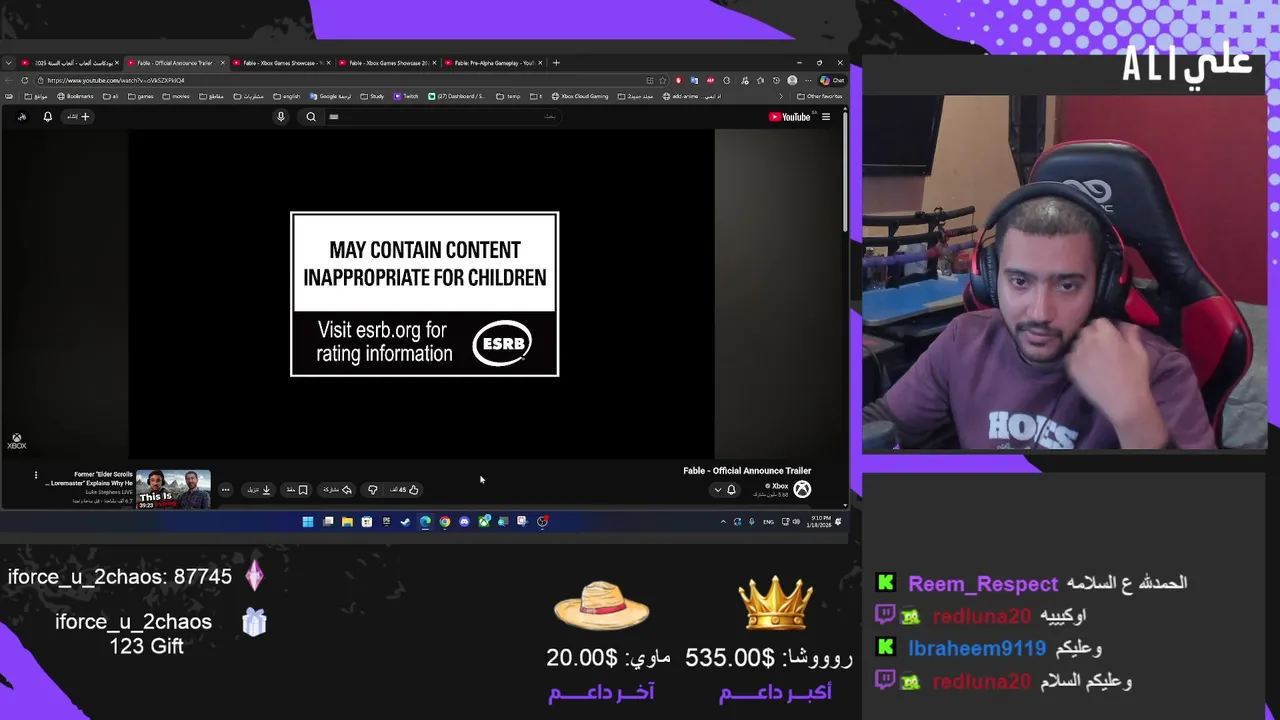Open Steam from taskbar
Image resolution: width=1280 pixels, height=720 pixels.
pyautogui.click(x=405, y=521)
